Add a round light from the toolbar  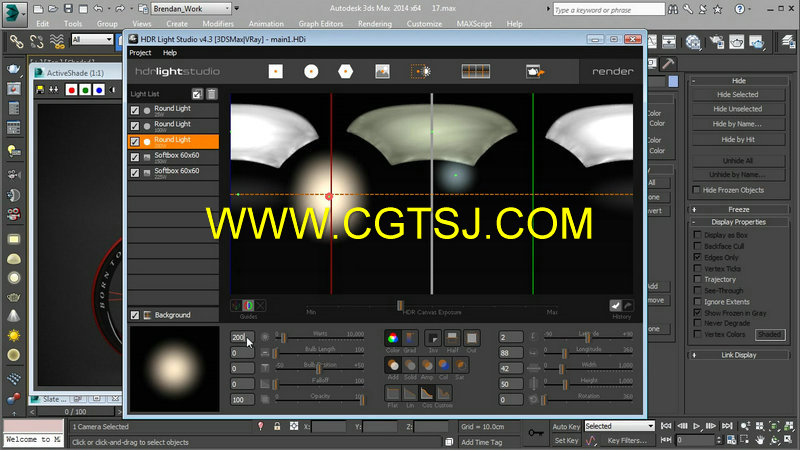[x=311, y=71]
